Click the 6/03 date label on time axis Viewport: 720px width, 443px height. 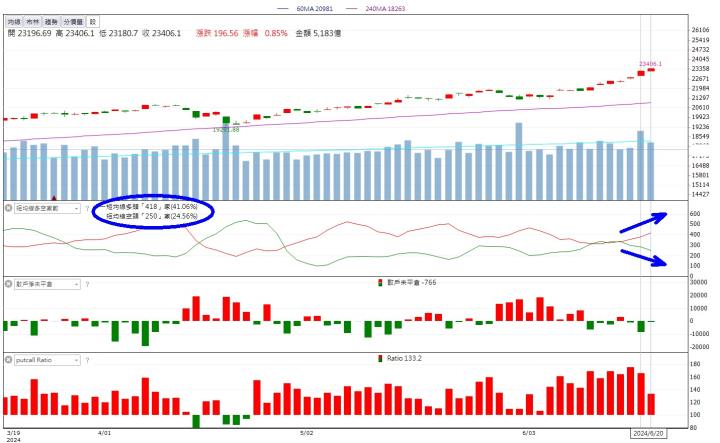[x=529, y=433]
